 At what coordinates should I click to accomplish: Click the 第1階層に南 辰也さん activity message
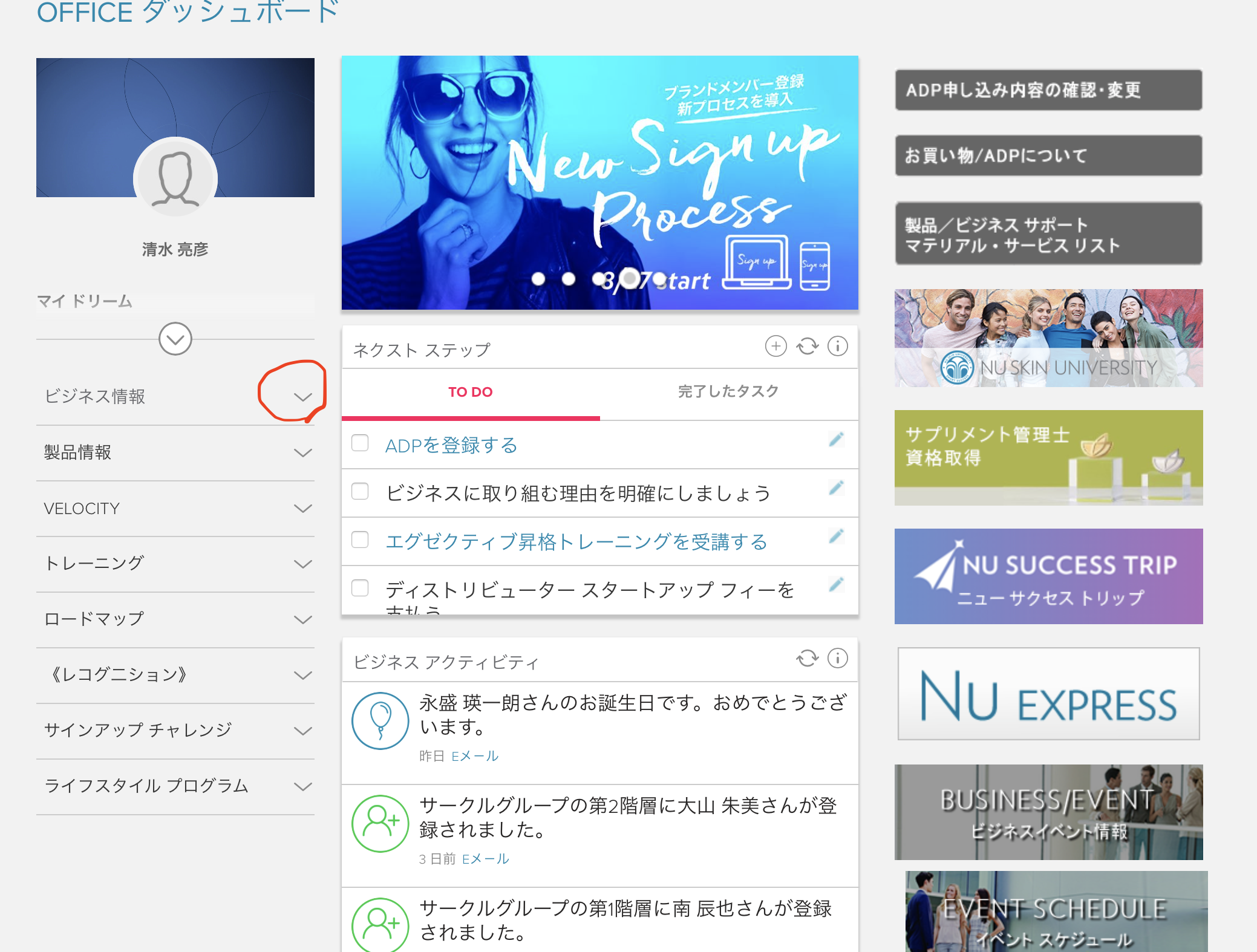625,920
